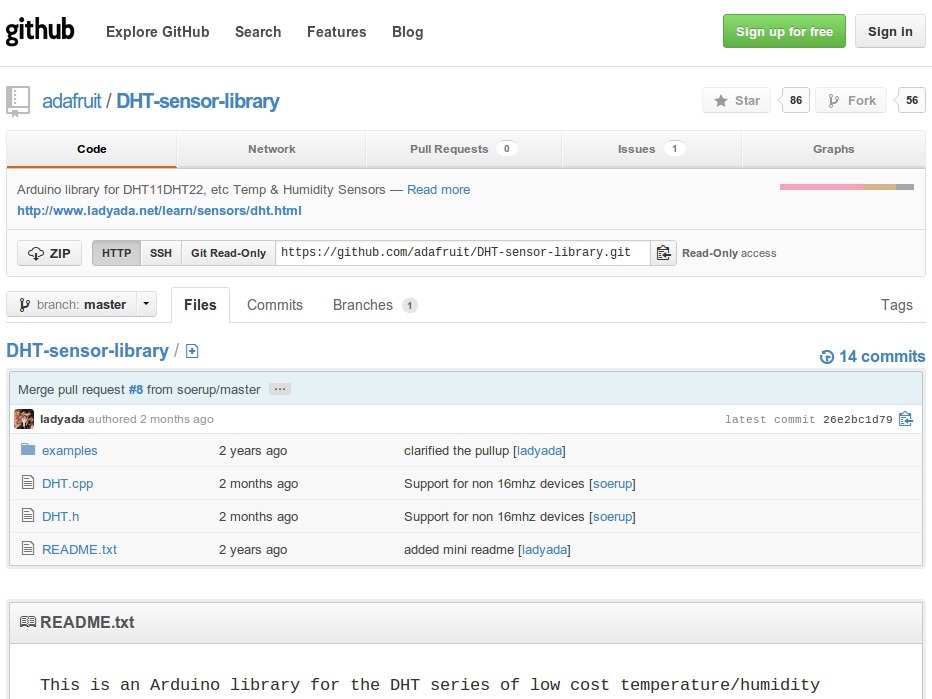The image size is (932, 699).
Task: Click the Sign up for free button
Action: [x=784, y=32]
